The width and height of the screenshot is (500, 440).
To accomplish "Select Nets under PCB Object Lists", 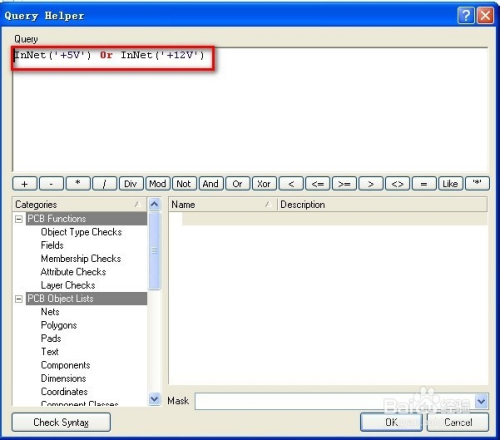I will click(x=50, y=312).
